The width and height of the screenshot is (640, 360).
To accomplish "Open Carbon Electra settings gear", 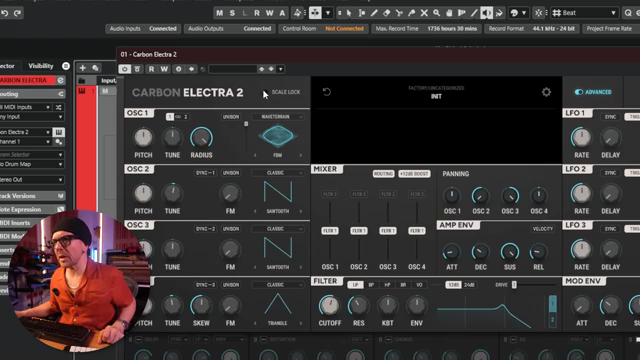I will point(546,92).
